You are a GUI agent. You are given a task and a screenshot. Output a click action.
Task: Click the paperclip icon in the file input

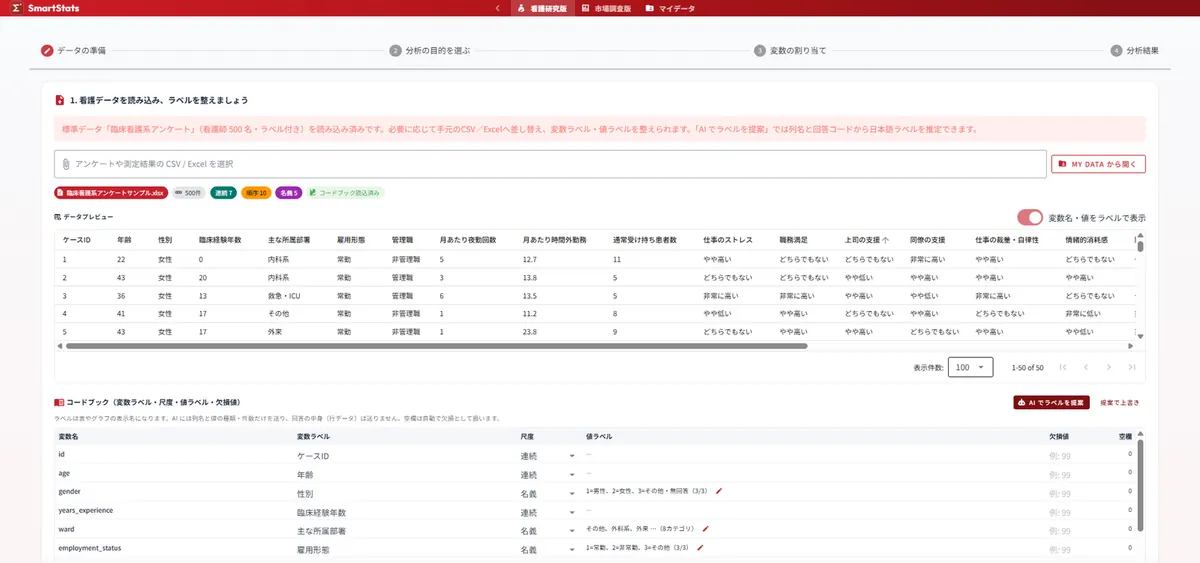point(65,163)
